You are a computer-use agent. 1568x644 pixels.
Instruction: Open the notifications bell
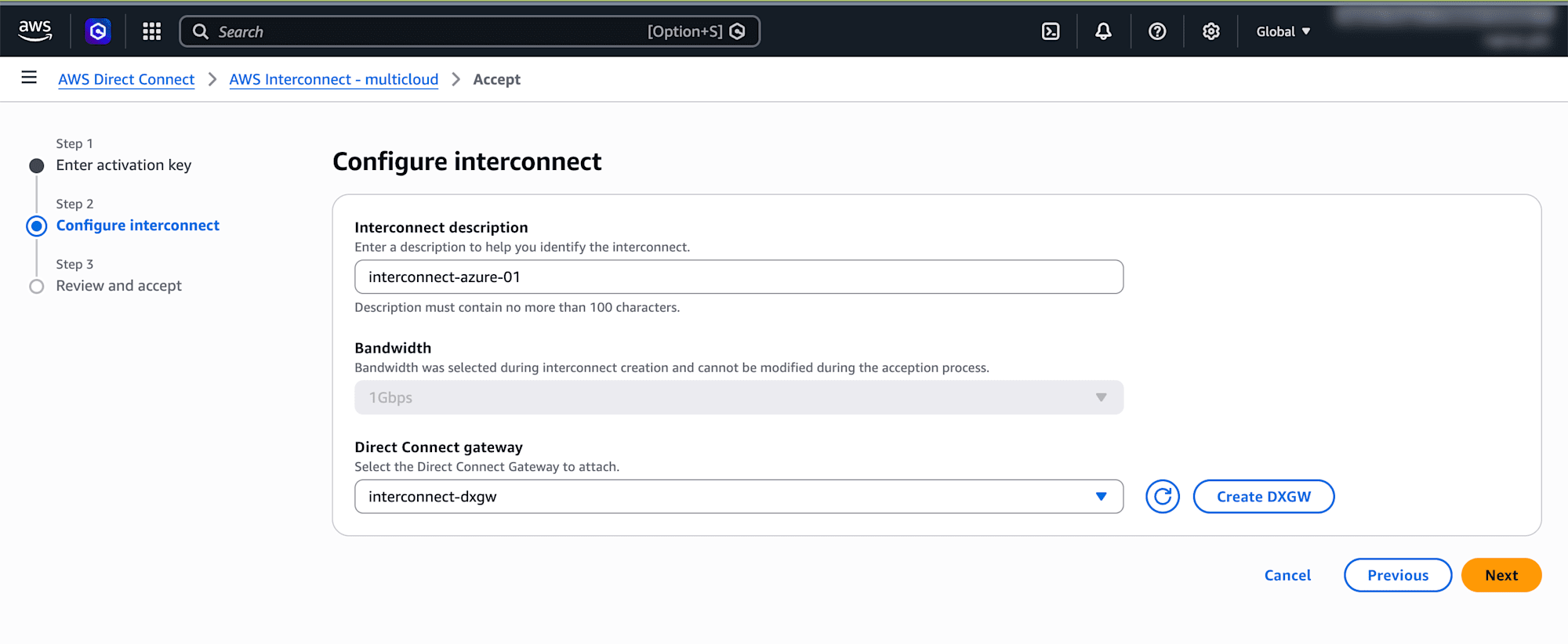click(x=1103, y=31)
